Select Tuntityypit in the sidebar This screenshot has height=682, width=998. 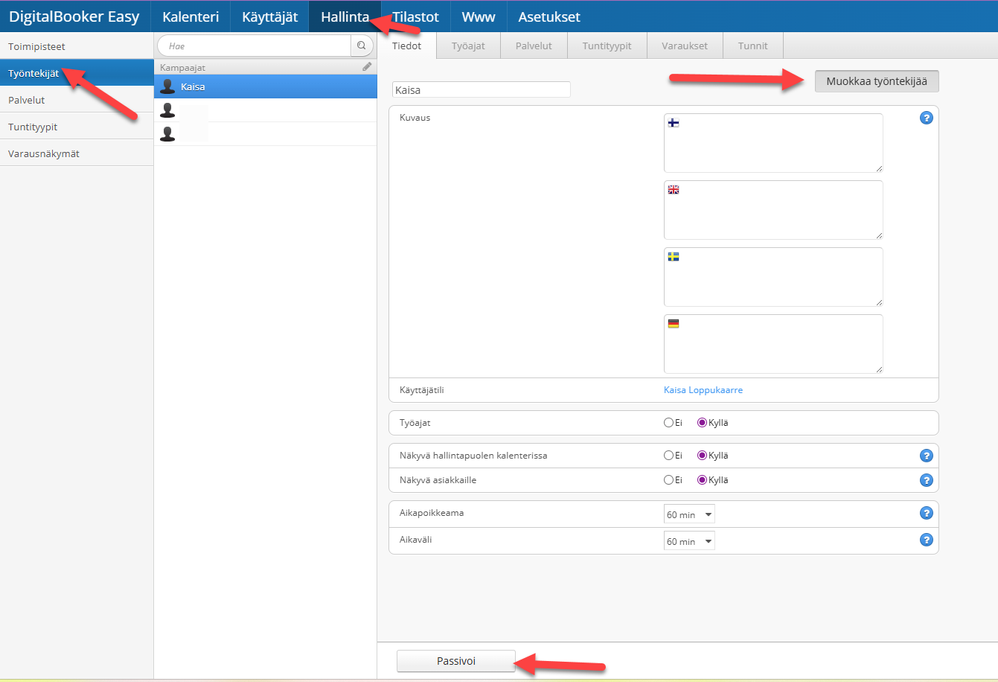76,127
